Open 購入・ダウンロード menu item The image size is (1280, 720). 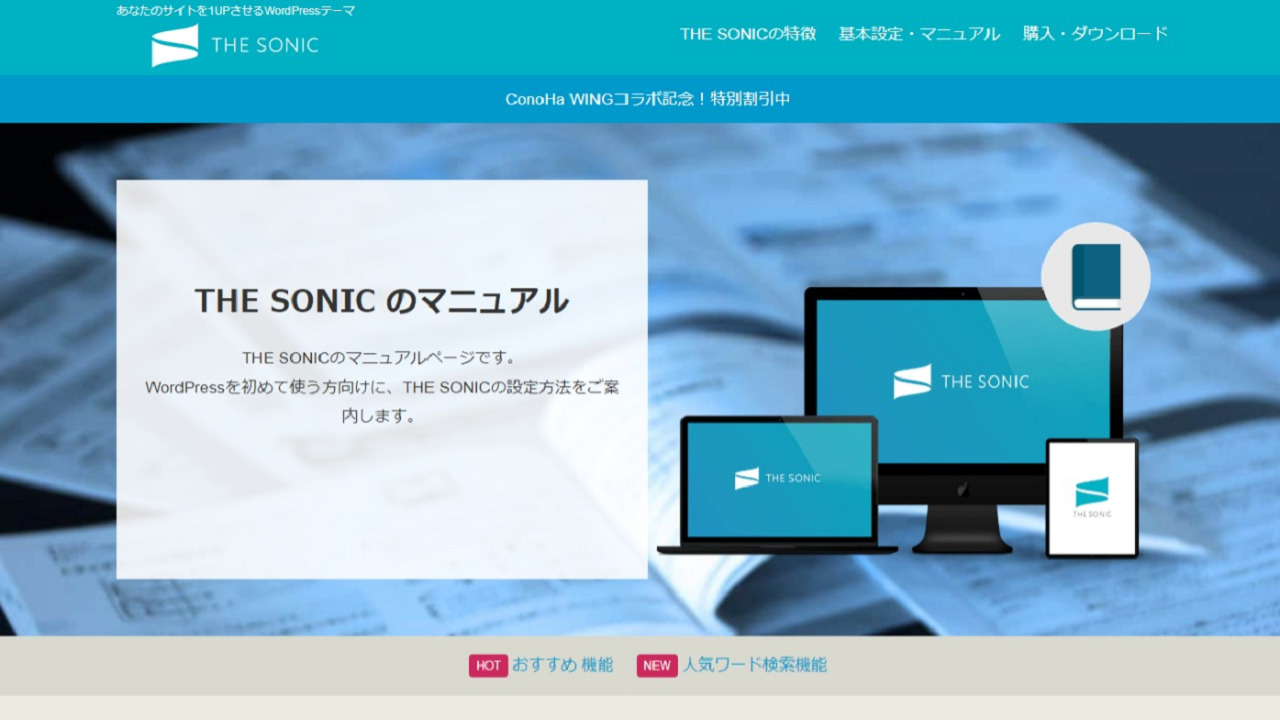click(1095, 34)
